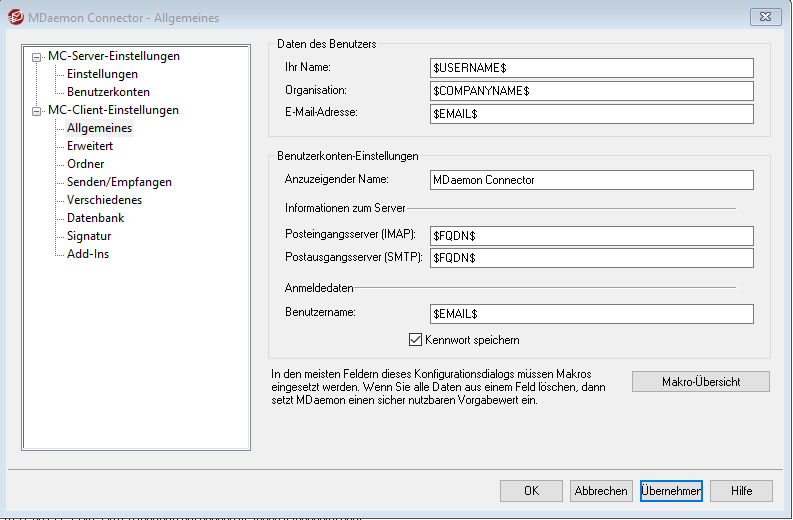This screenshot has width=793, height=520.
Task: Click the Anzuzeigender Name text field
Action: click(590, 180)
